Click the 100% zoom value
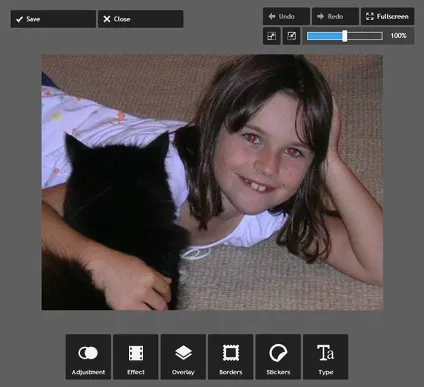 [398, 36]
